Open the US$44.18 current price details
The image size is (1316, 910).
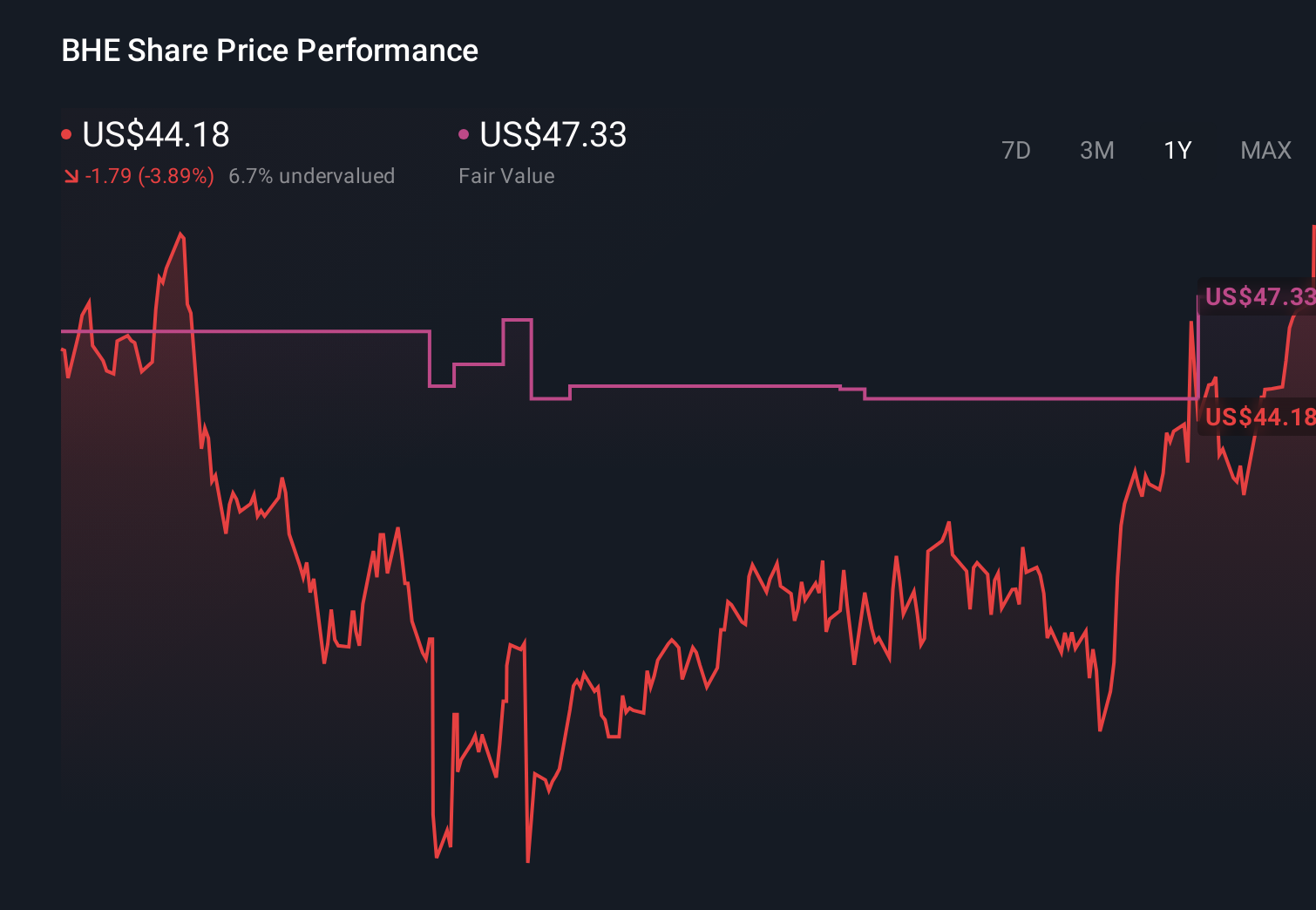click(155, 133)
